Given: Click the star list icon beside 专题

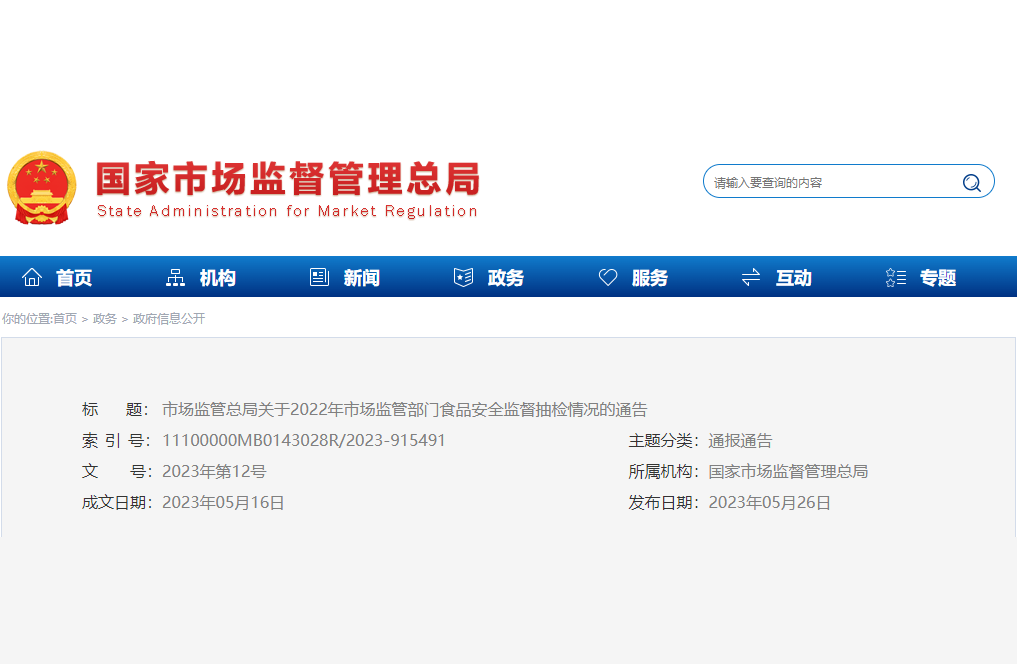Looking at the screenshot, I should point(896,278).
